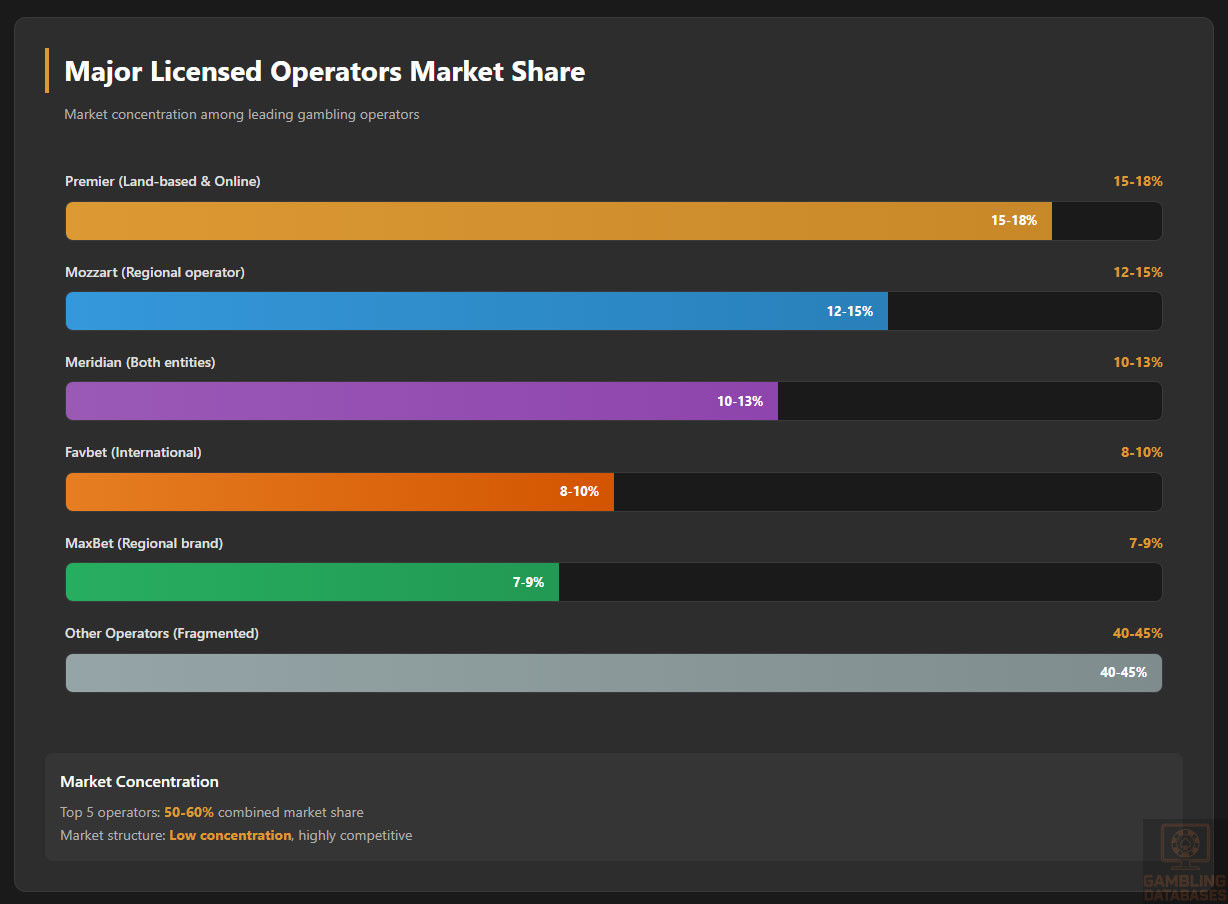The image size is (1228, 904).
Task: Click the subtitle about market concentration
Action: tap(242, 114)
